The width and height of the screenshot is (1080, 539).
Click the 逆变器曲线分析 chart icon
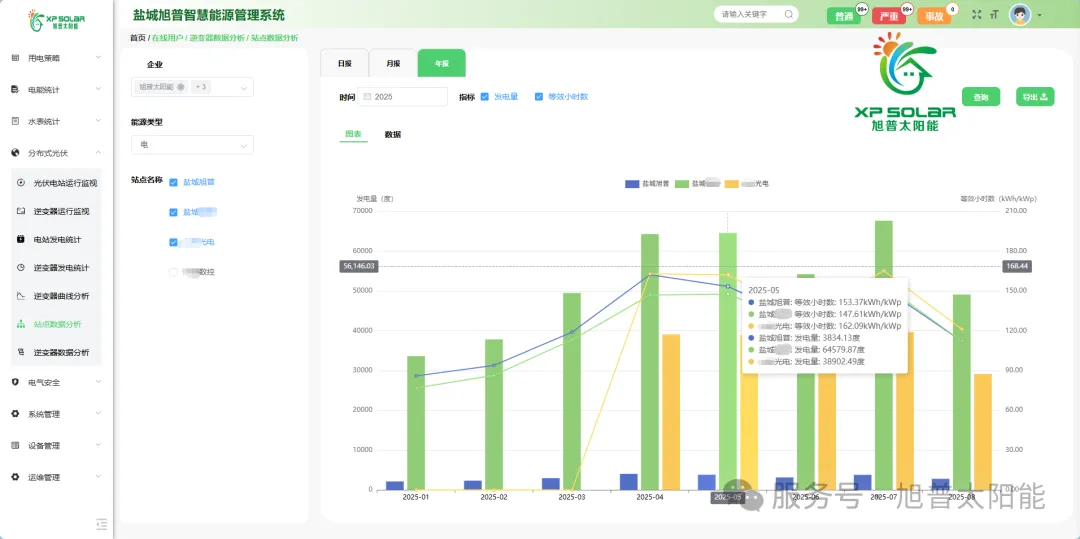pos(22,296)
